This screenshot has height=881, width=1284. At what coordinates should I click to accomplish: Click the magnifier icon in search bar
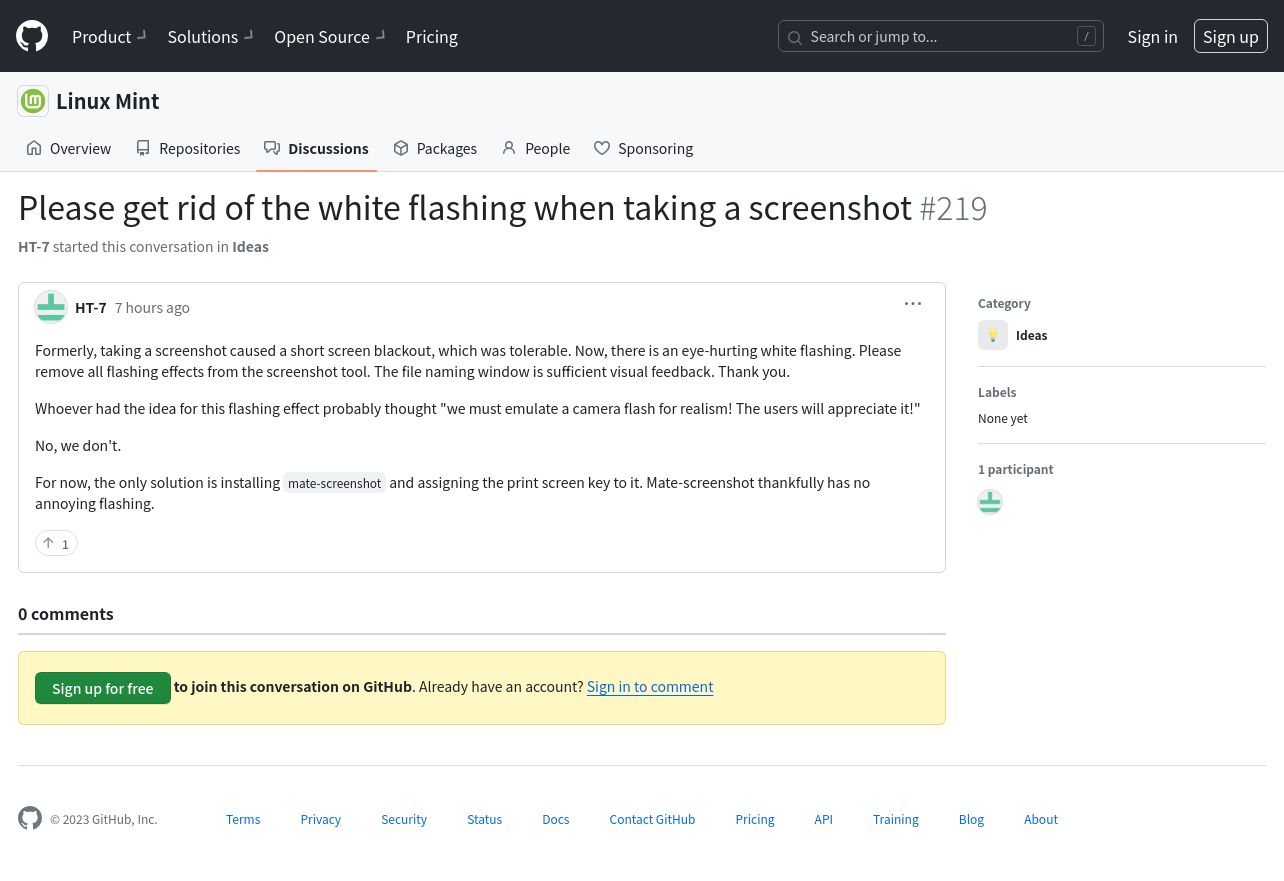point(795,37)
